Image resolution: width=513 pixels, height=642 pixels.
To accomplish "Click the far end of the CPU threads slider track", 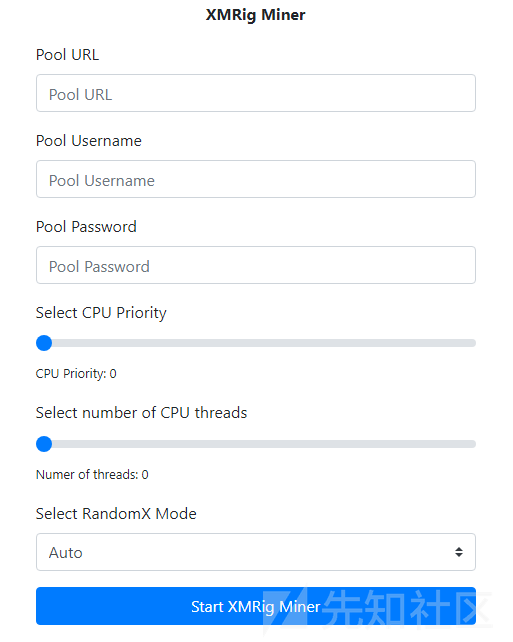I will click(472, 444).
